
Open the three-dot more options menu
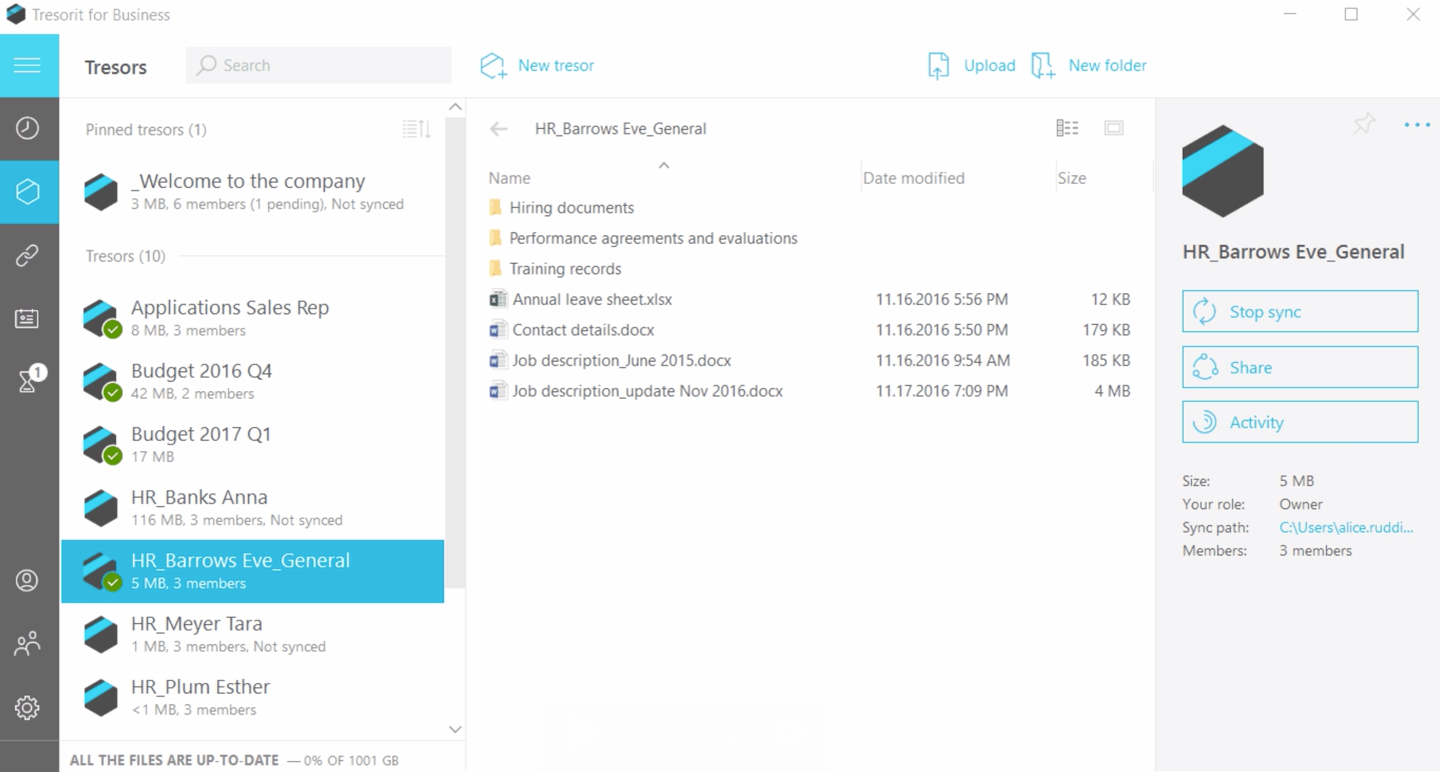coord(1417,125)
